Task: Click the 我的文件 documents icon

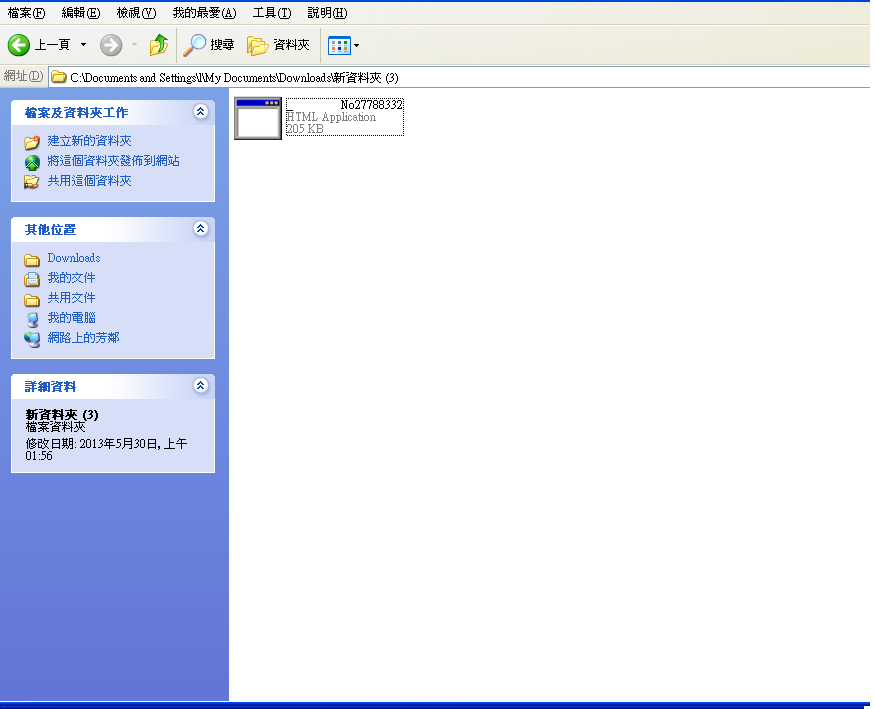Action: 32,279
